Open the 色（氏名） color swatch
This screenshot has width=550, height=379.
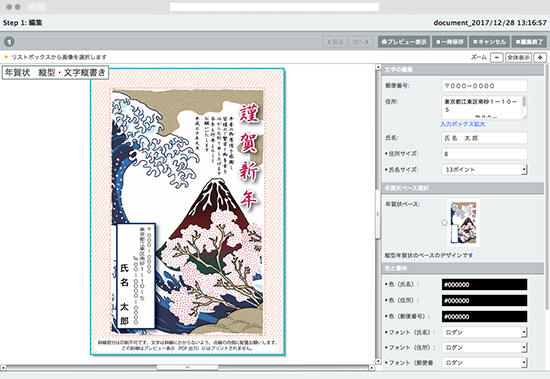pos(484,285)
